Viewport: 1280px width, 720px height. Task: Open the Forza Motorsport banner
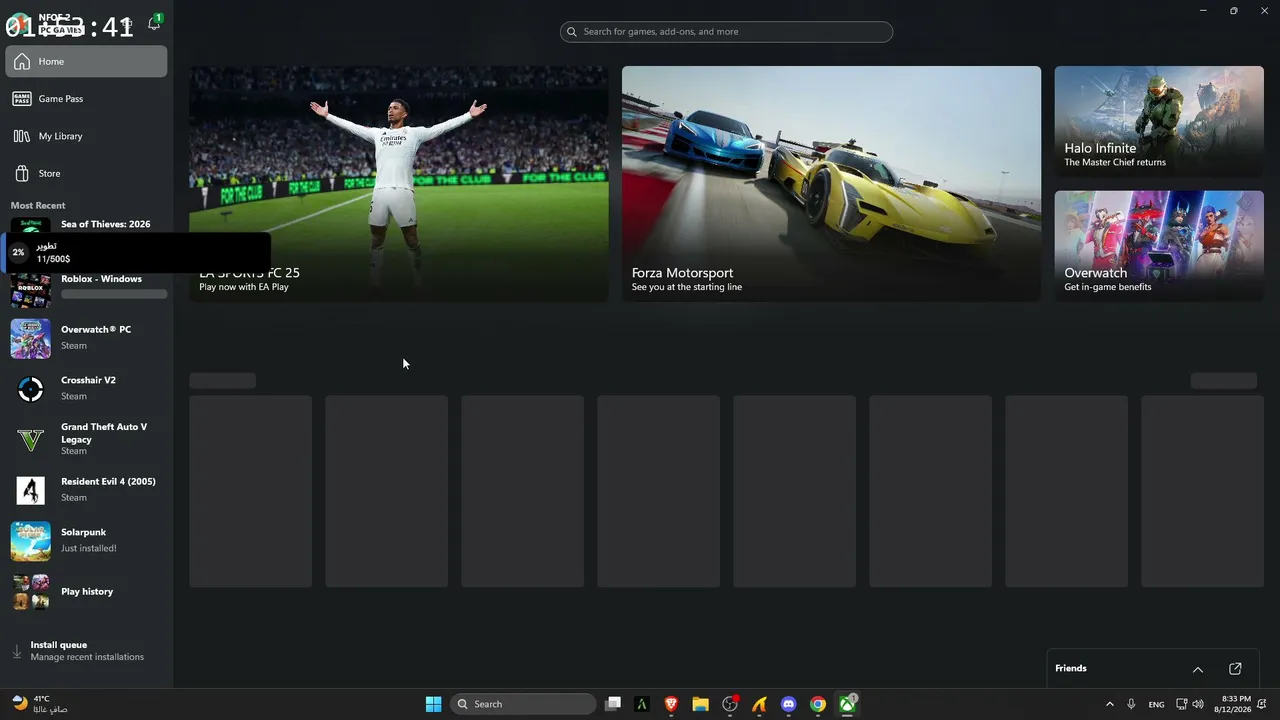pyautogui.click(x=831, y=183)
